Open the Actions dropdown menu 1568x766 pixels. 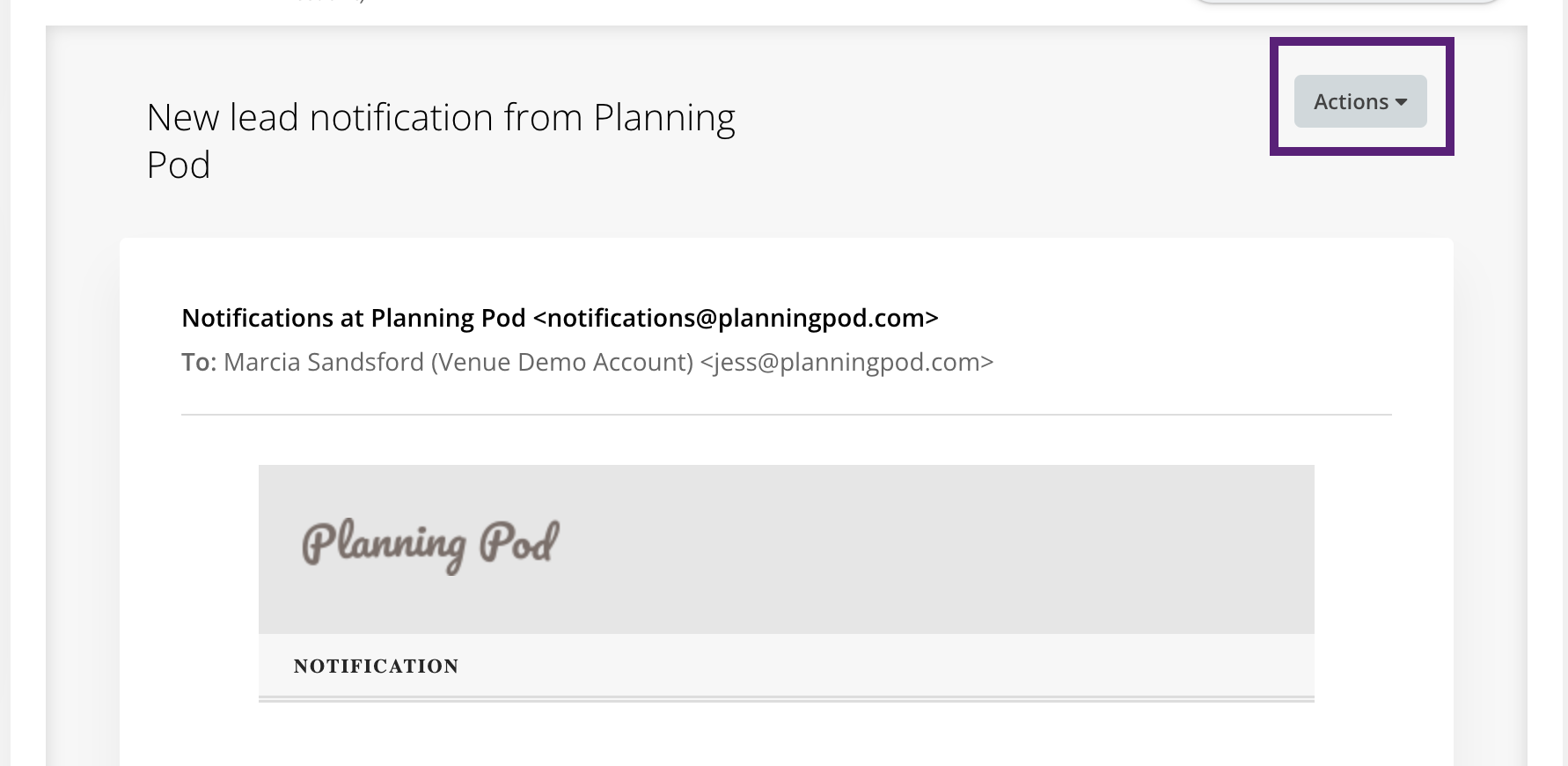[x=1360, y=101]
